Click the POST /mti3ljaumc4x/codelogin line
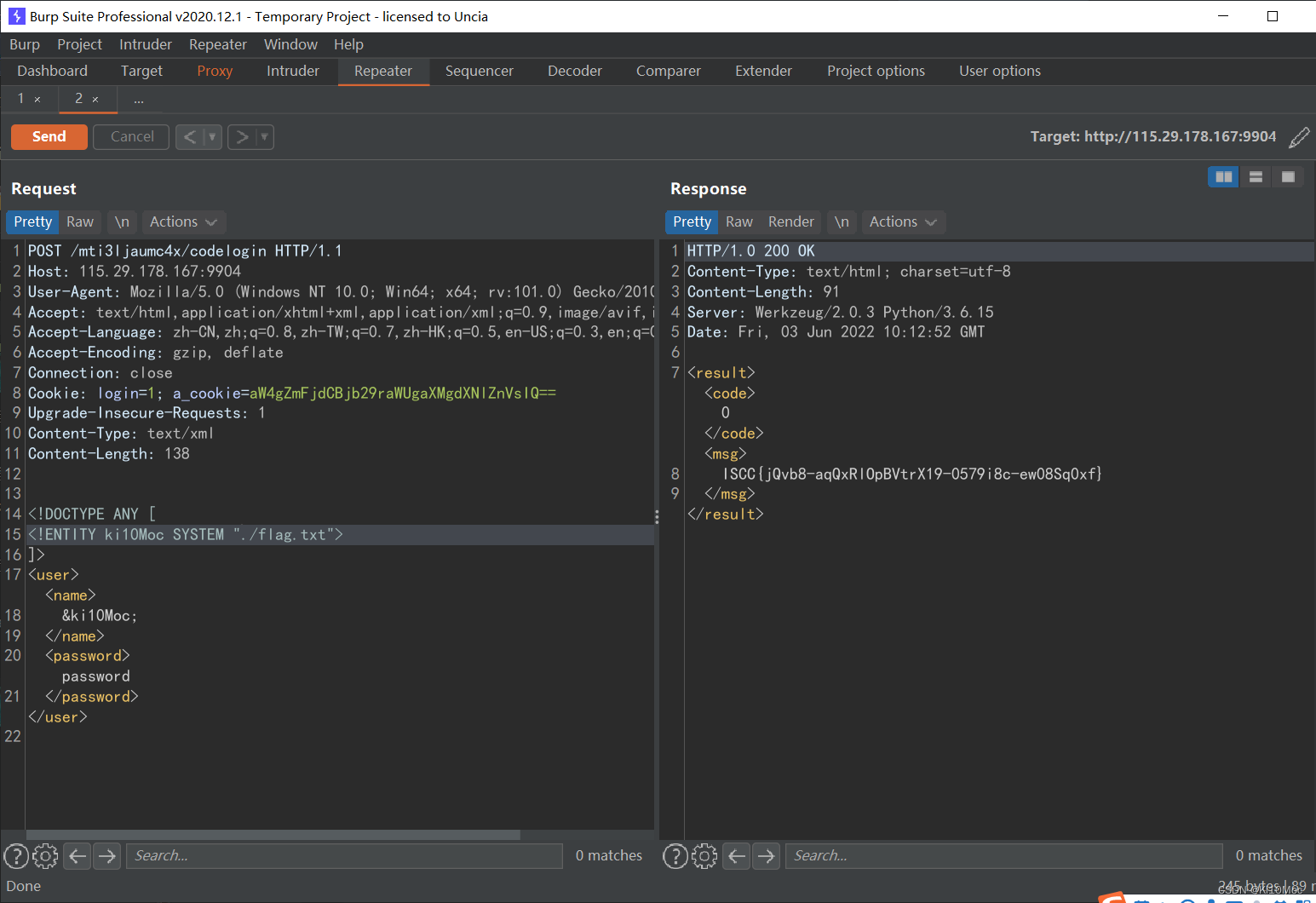Viewport: 1316px width, 903px height. [x=185, y=251]
